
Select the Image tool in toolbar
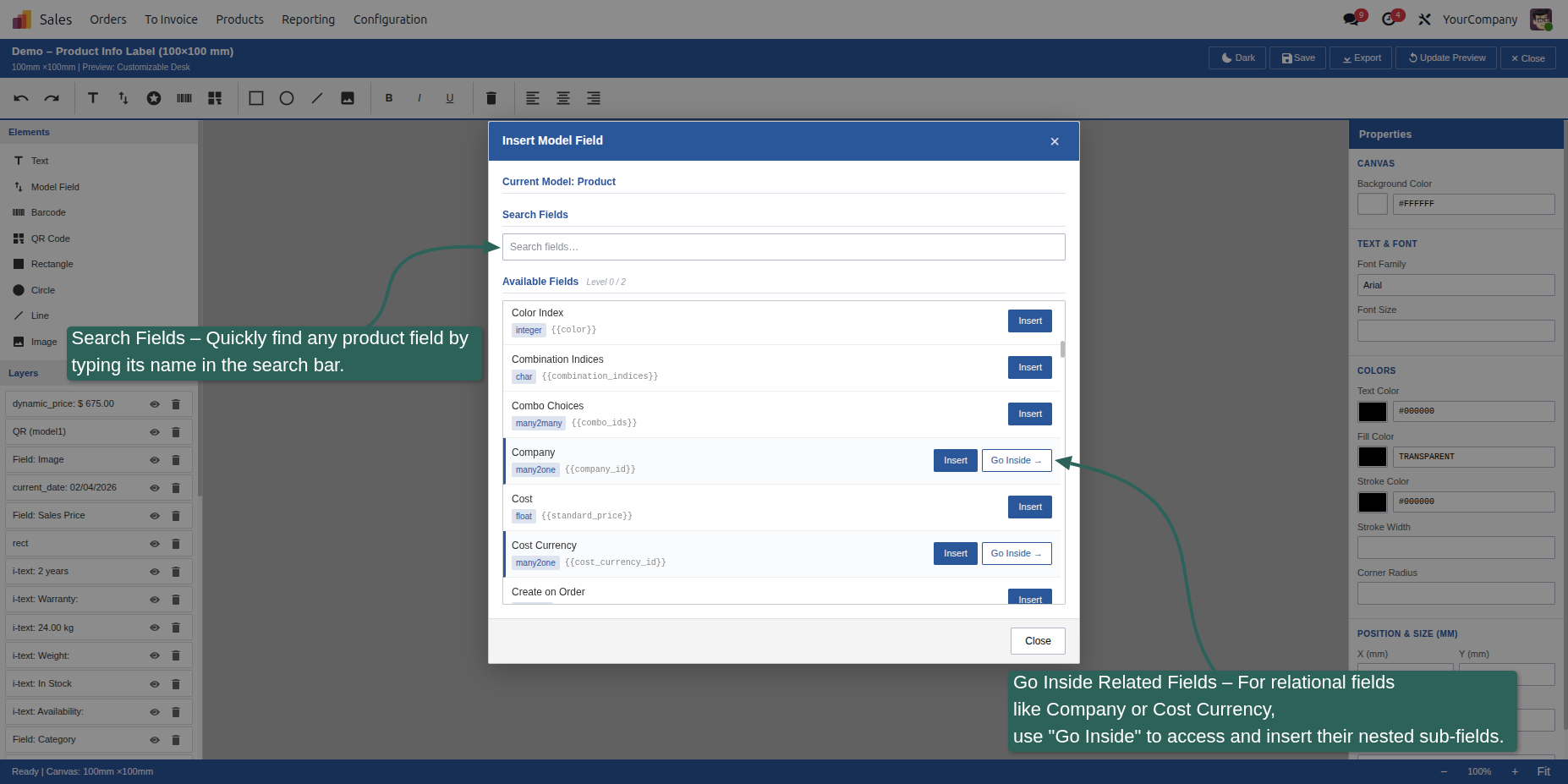pos(348,98)
